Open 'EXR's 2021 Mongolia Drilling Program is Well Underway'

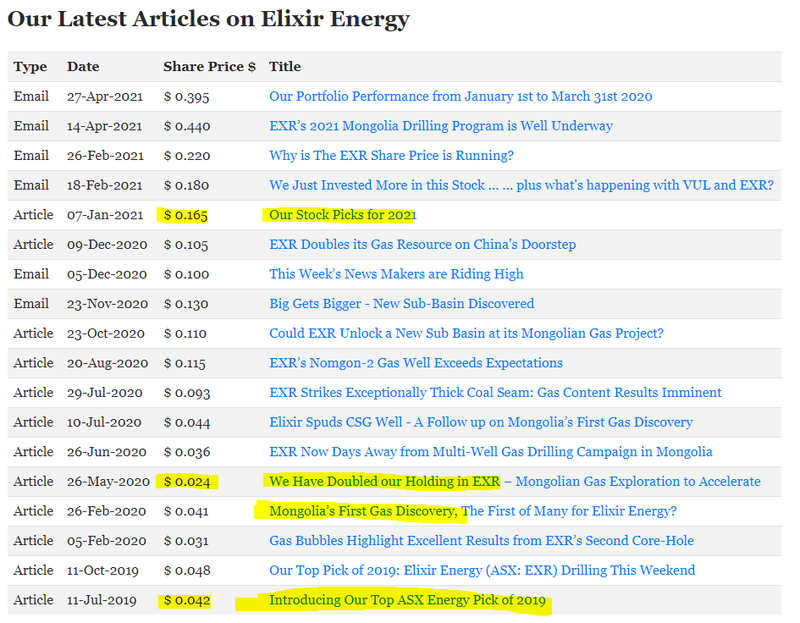tap(441, 126)
